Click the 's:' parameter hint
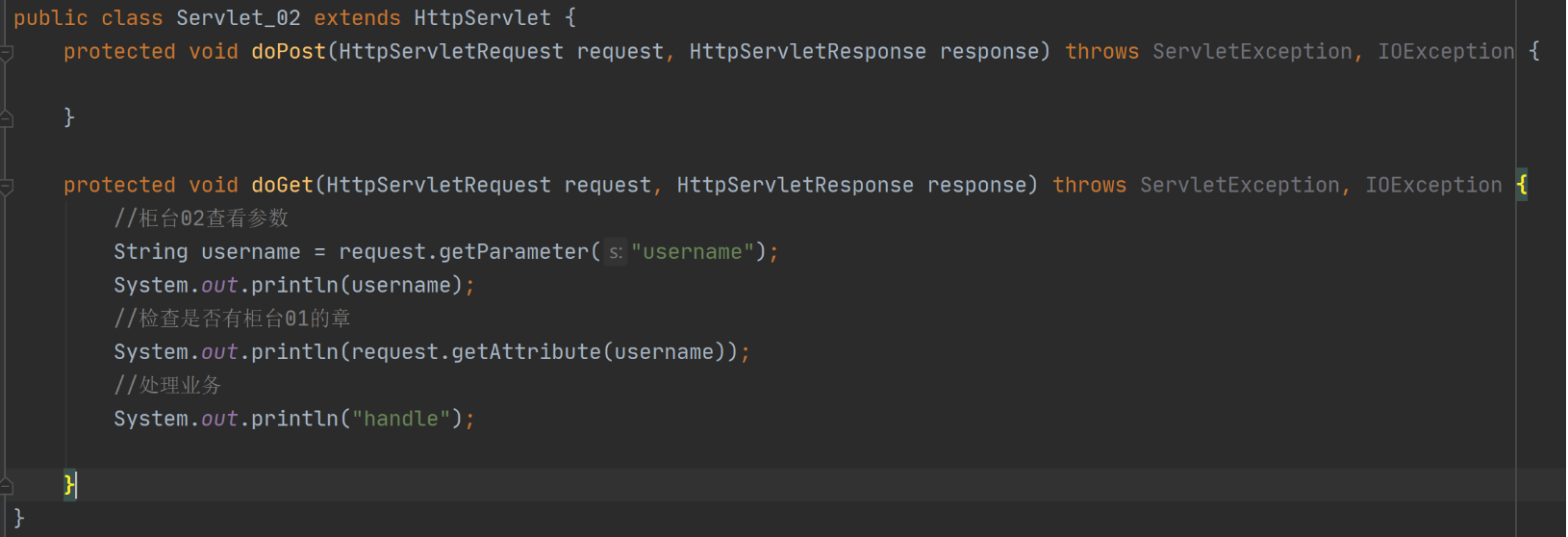This screenshot has width=1568, height=537. click(615, 252)
